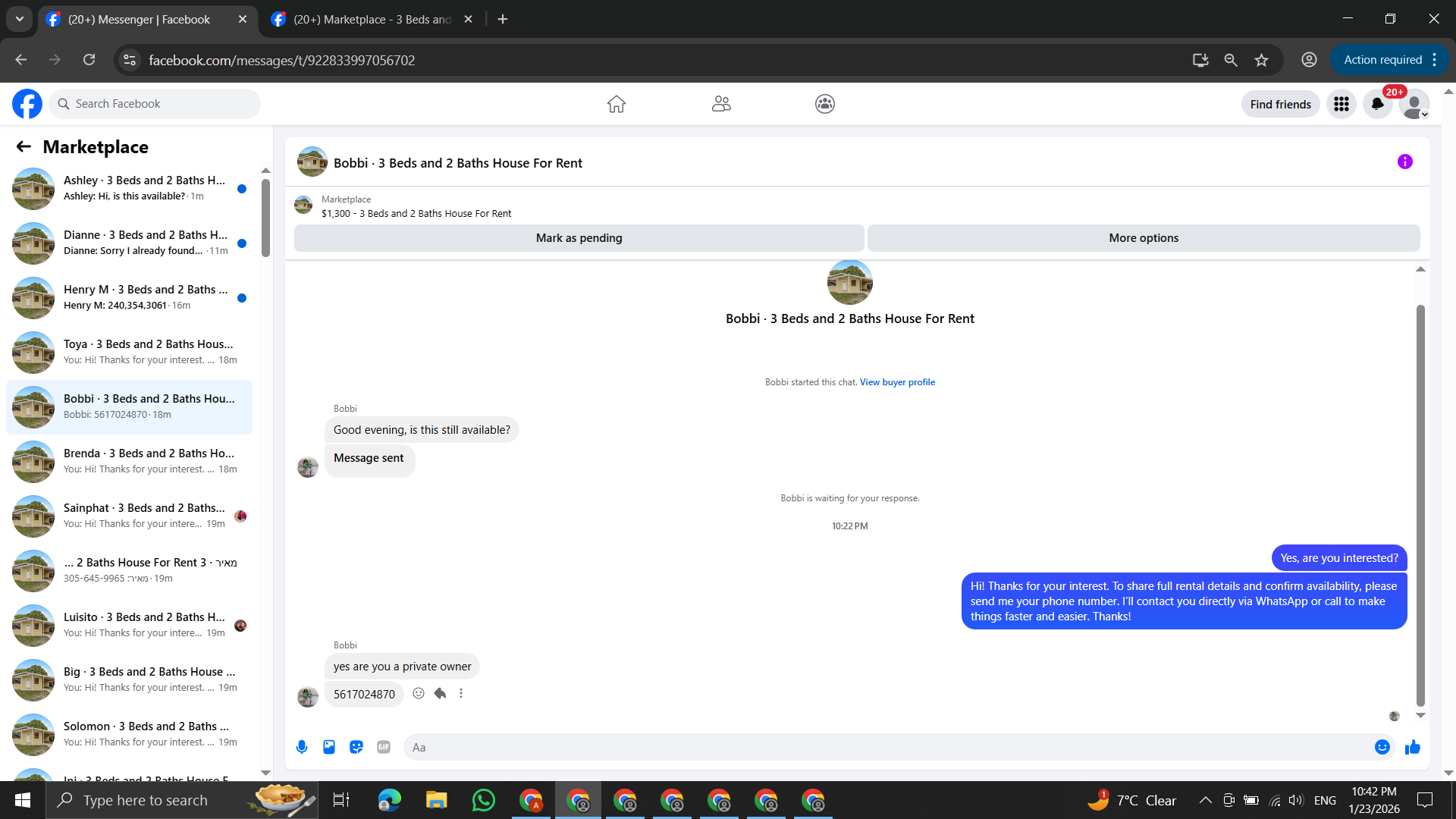The width and height of the screenshot is (1456, 819).
Task: React to the 5617024870 message
Action: pyautogui.click(x=419, y=693)
